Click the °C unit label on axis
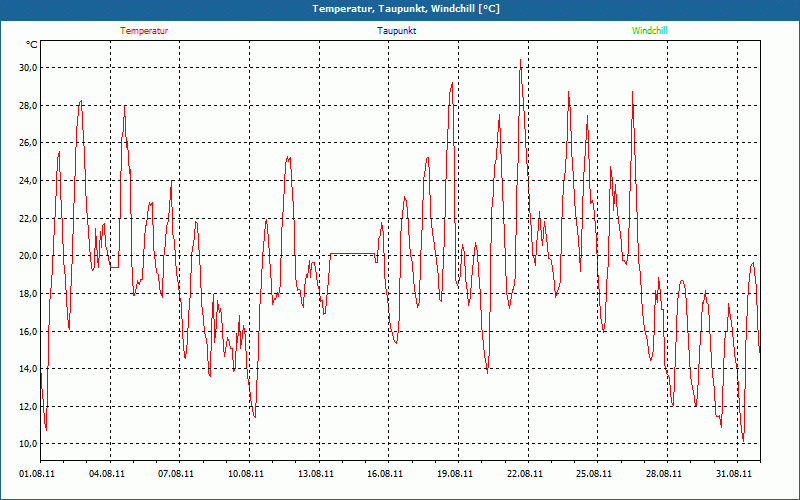 [x=31, y=45]
